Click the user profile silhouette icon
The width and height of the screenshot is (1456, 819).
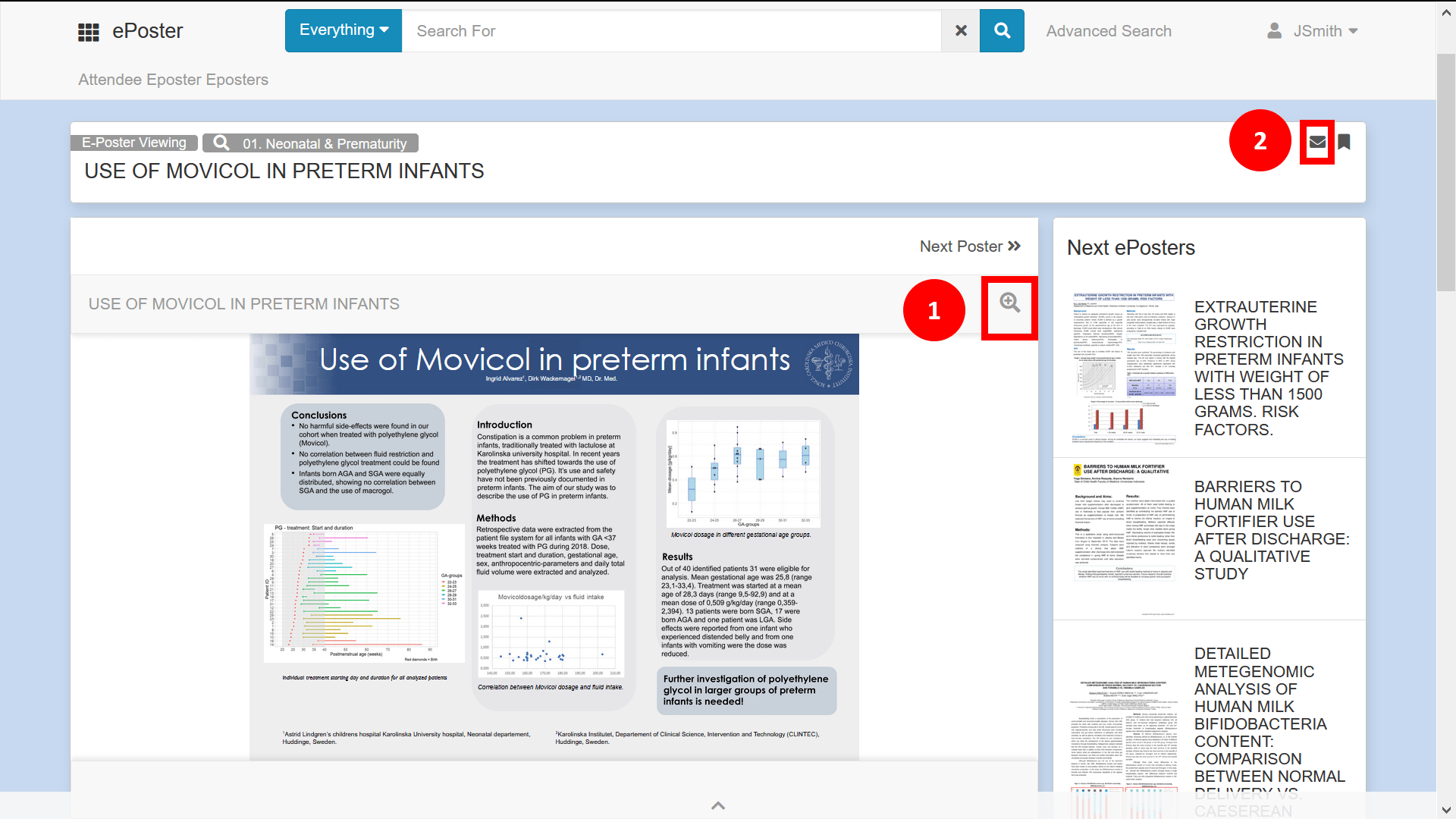pyautogui.click(x=1275, y=31)
